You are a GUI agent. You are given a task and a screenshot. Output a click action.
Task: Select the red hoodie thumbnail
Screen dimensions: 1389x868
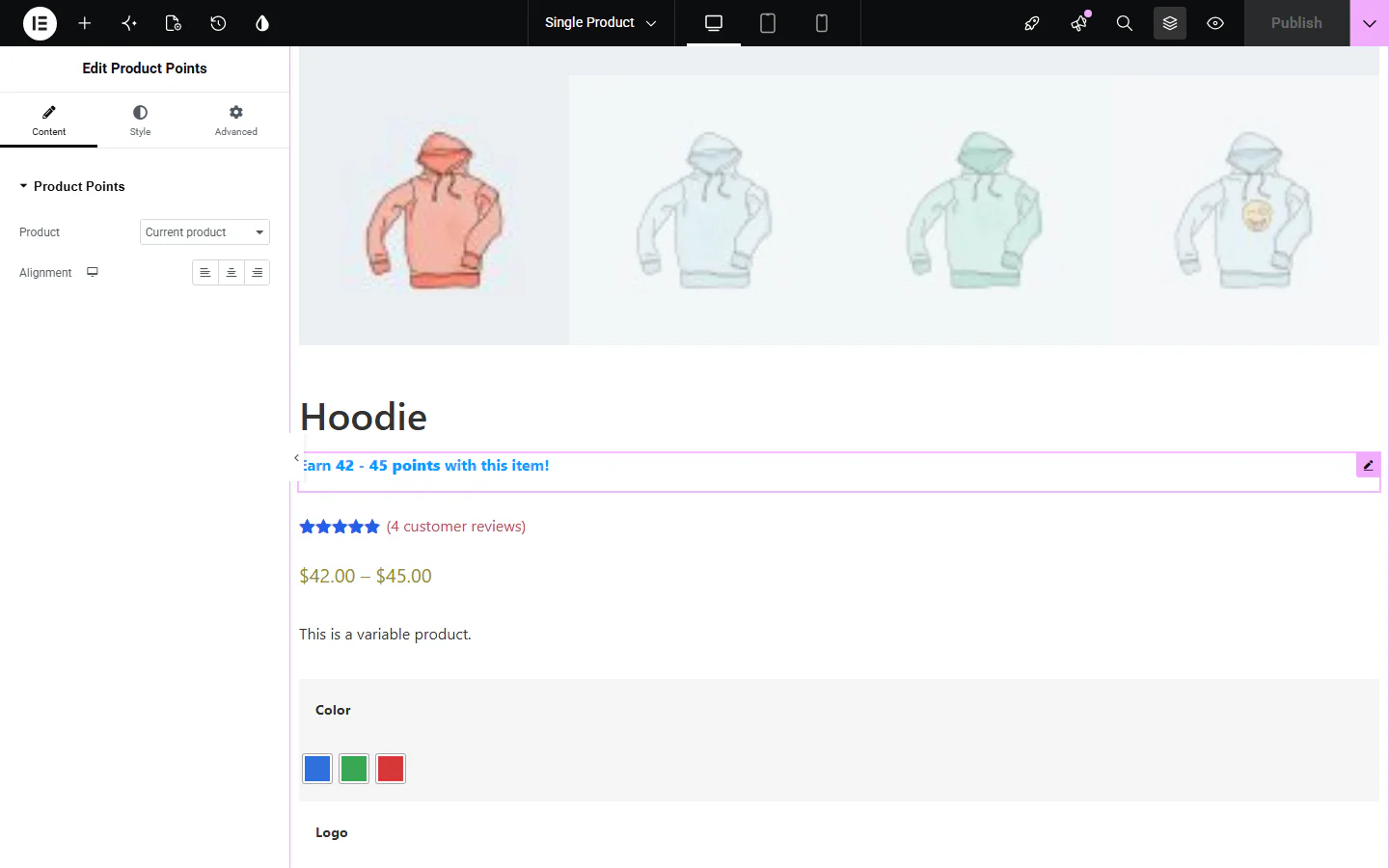pyautogui.click(x=434, y=209)
